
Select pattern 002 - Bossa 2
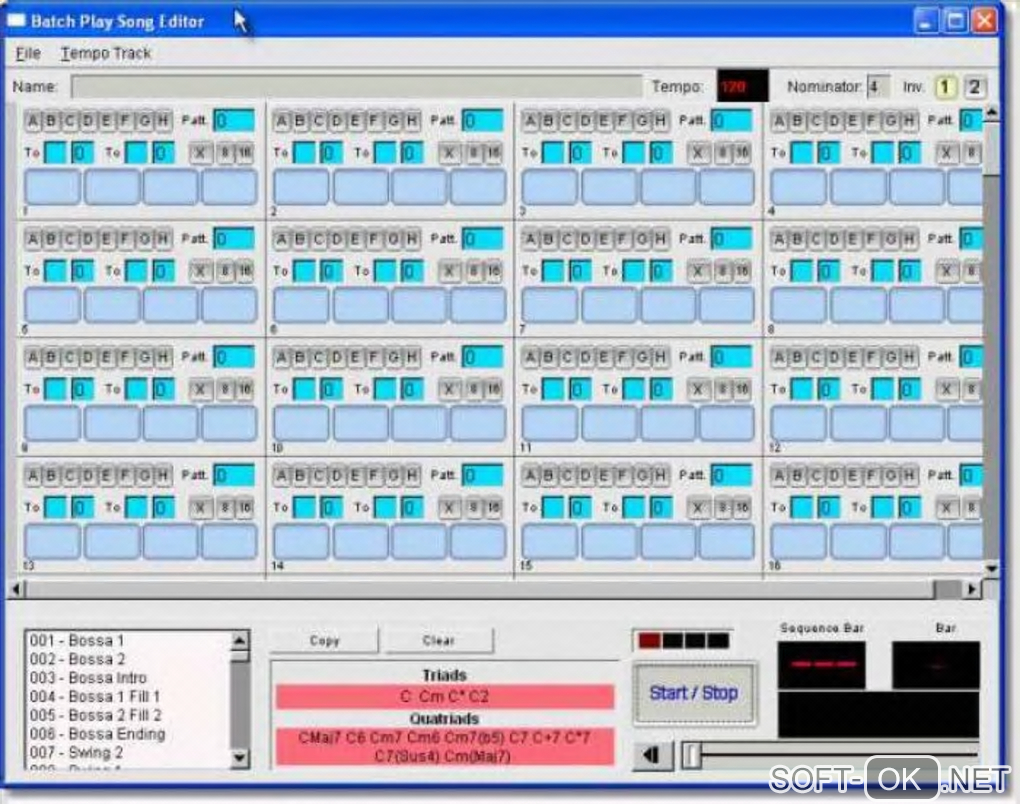pyautogui.click(x=77, y=659)
